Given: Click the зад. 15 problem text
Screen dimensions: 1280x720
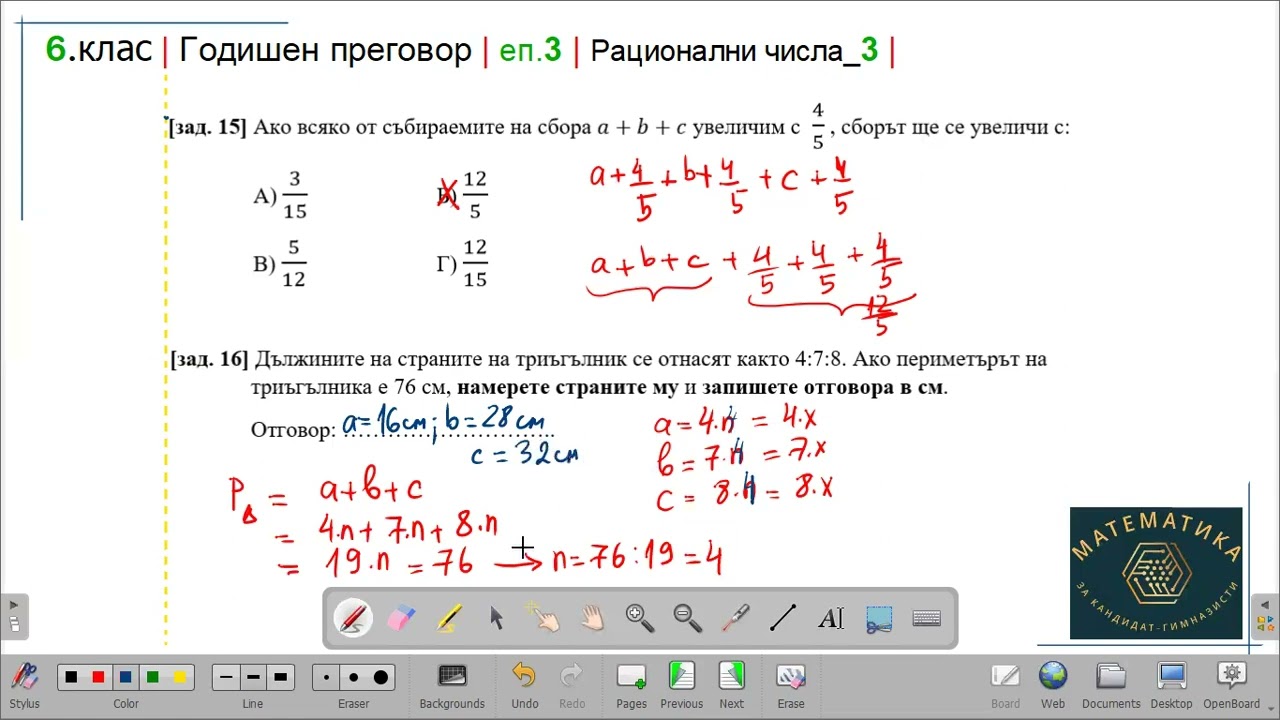Looking at the screenshot, I should [618, 127].
